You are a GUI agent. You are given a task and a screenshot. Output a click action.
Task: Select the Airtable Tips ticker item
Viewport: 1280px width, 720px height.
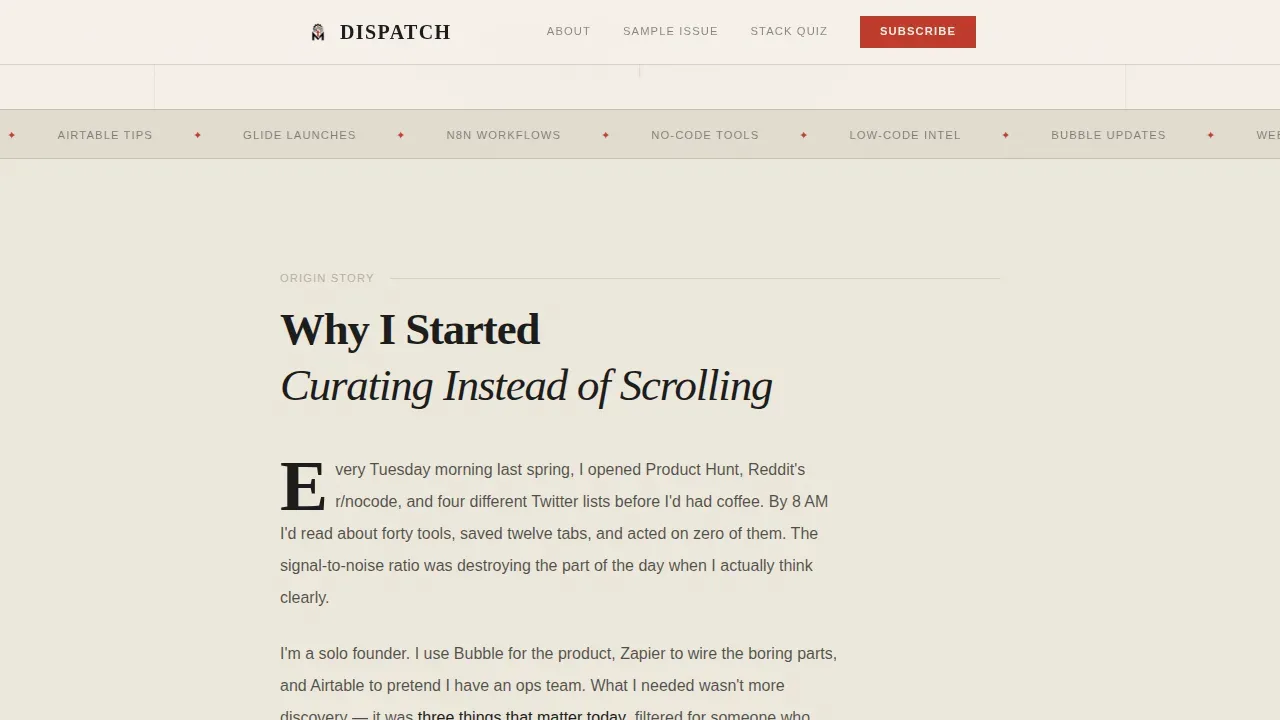click(x=105, y=135)
